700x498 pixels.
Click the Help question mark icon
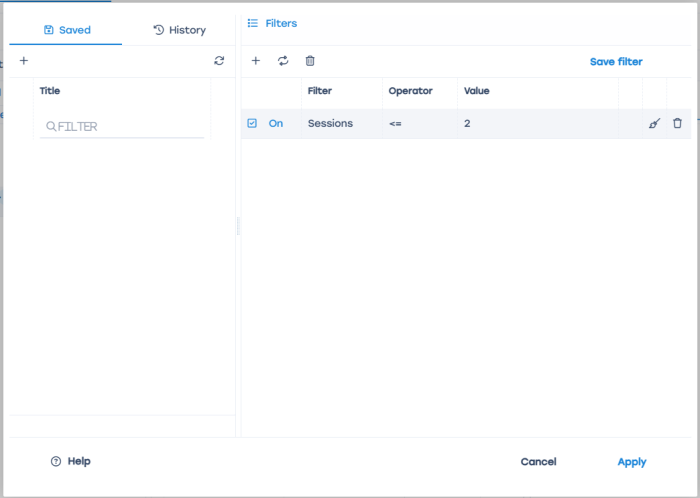[x=56, y=461]
